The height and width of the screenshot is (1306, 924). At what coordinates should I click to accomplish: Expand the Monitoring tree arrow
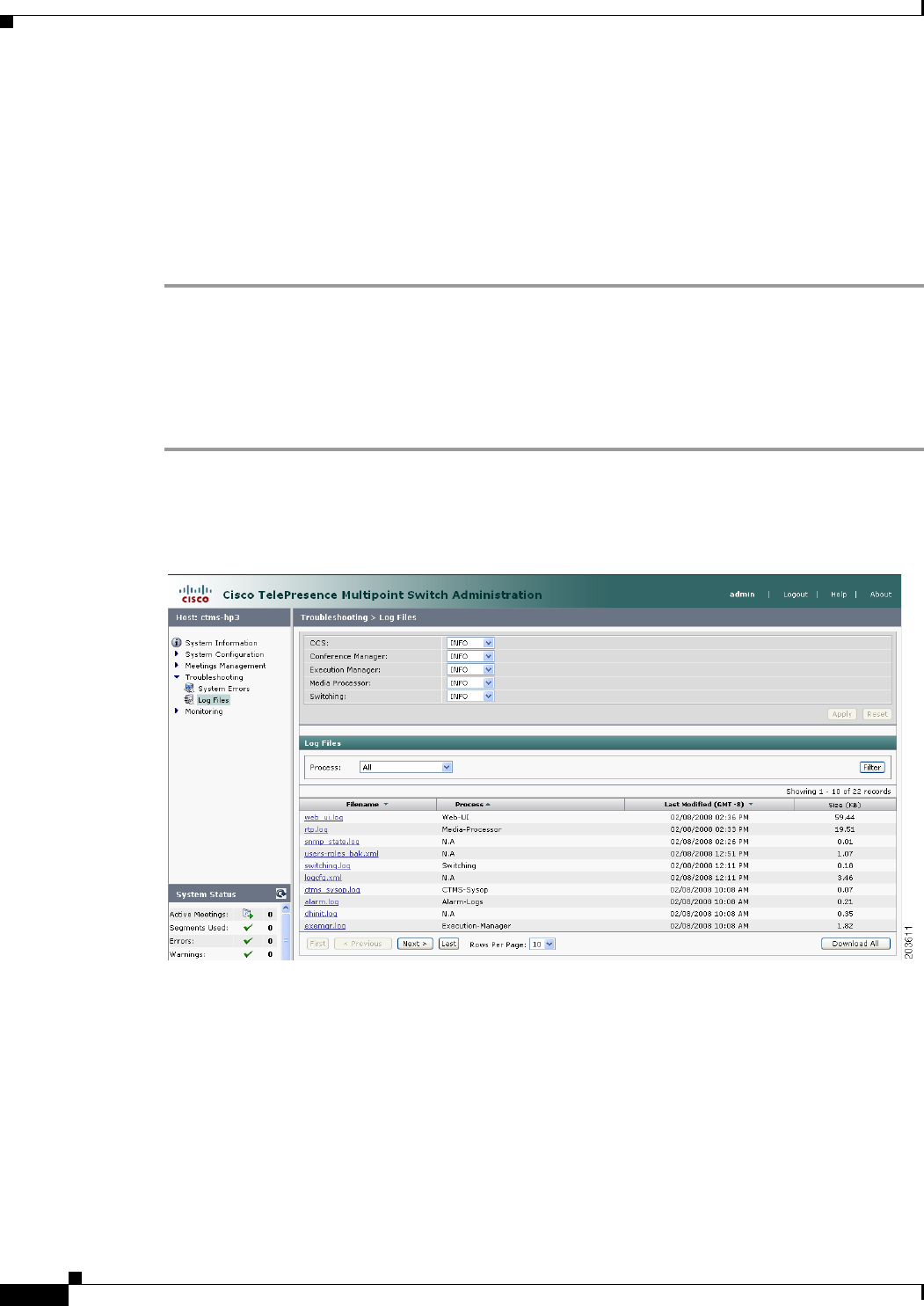(x=177, y=711)
